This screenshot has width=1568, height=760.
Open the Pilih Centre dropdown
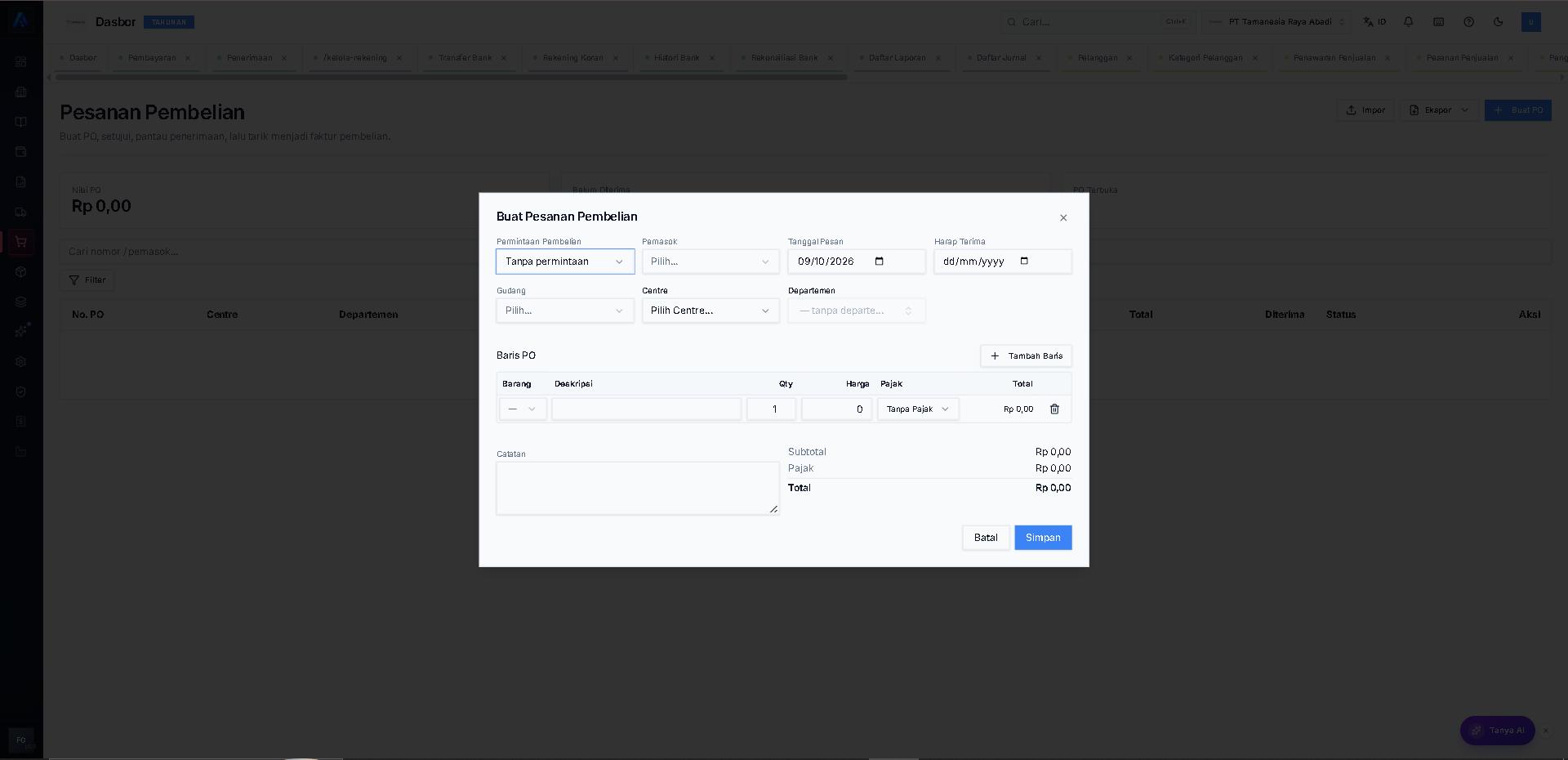710,311
